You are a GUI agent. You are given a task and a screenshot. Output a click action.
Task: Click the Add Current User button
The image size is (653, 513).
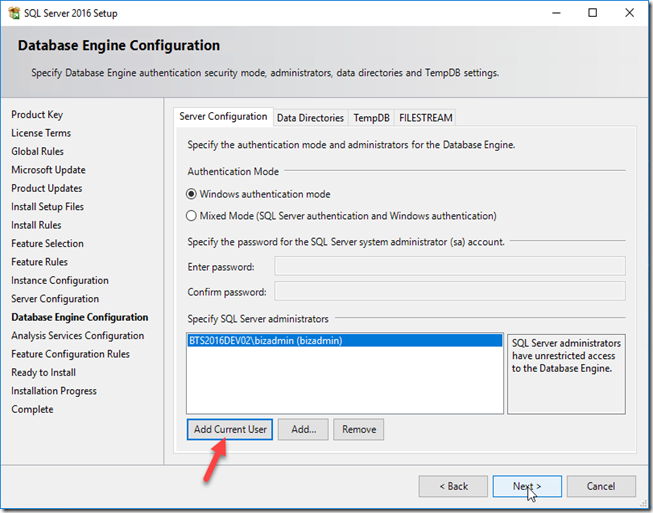tap(230, 429)
